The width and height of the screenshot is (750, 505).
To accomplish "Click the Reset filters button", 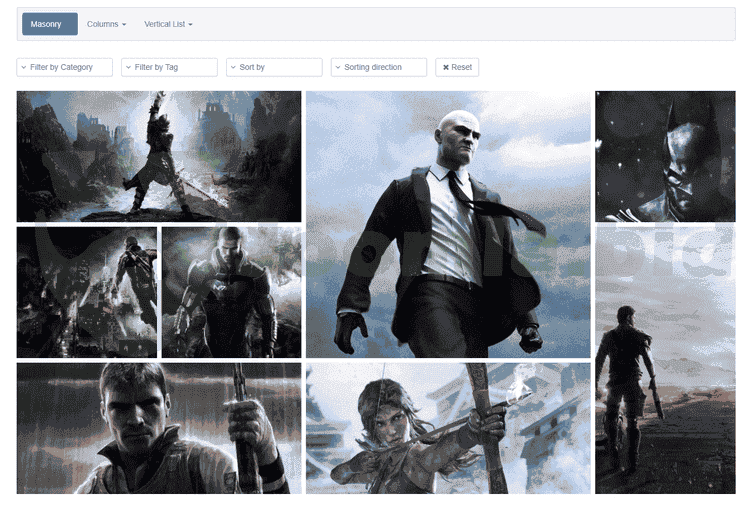I will (457, 67).
